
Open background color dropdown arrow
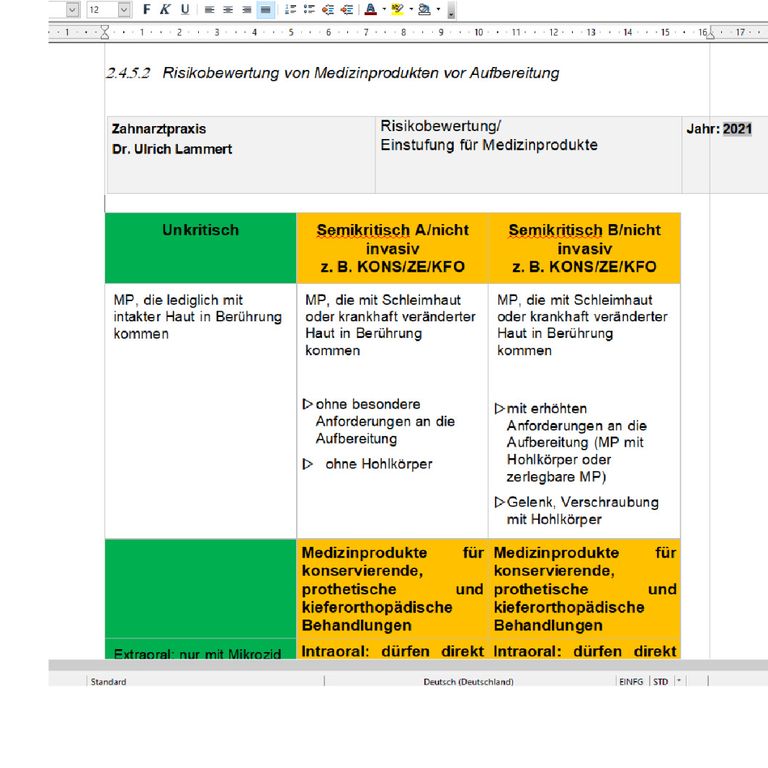(x=438, y=9)
